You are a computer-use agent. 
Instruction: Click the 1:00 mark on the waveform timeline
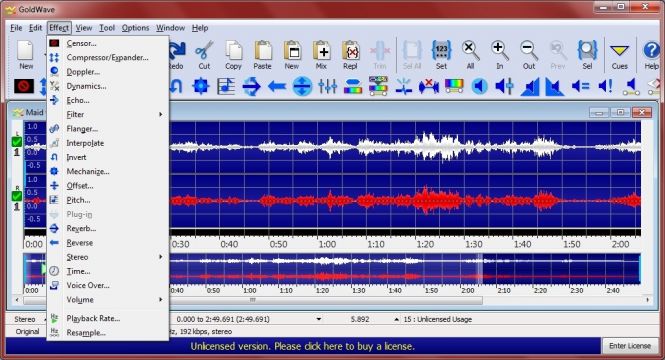327,244
